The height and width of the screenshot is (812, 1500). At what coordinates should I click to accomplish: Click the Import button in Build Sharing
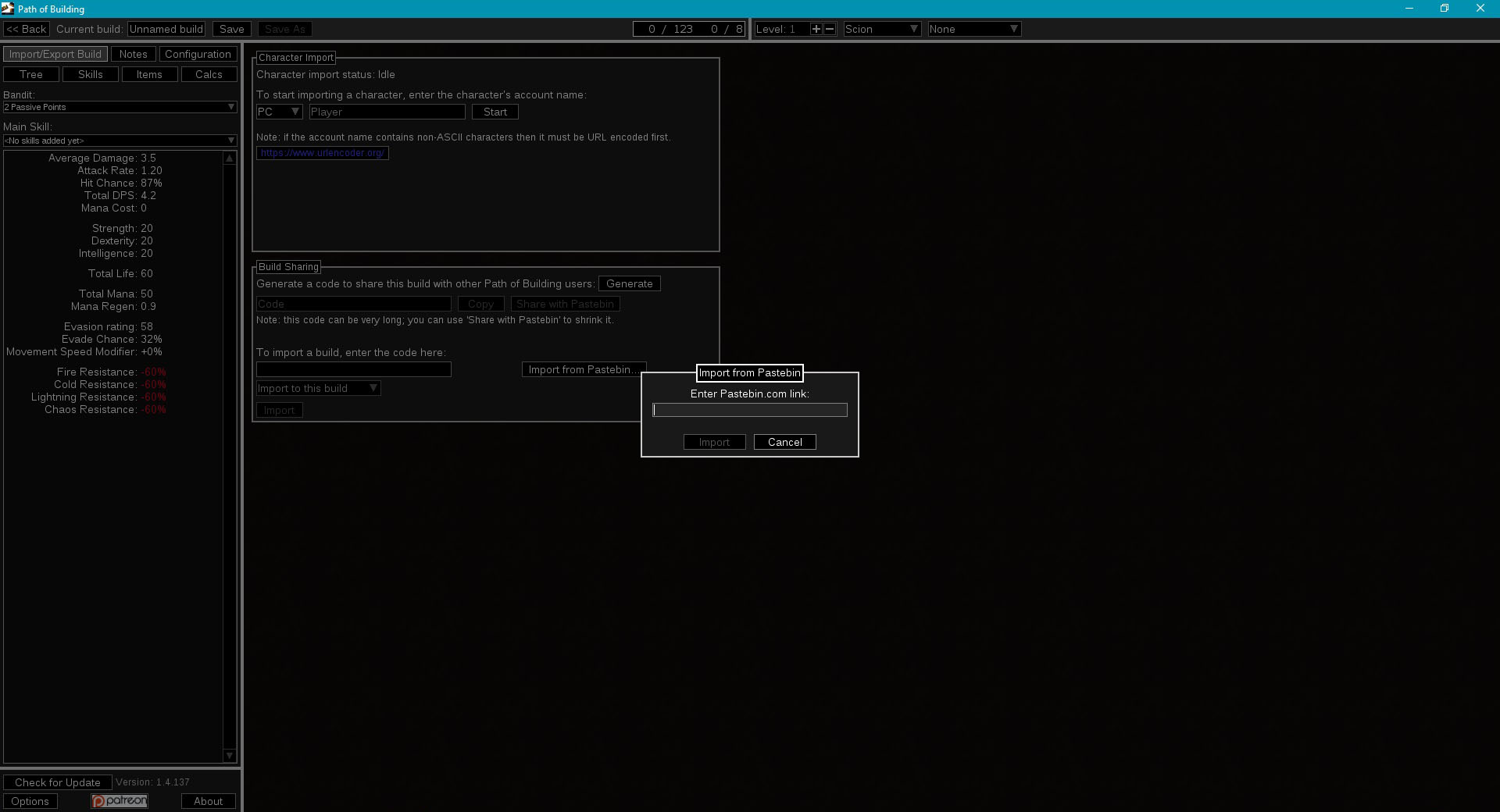coord(280,410)
